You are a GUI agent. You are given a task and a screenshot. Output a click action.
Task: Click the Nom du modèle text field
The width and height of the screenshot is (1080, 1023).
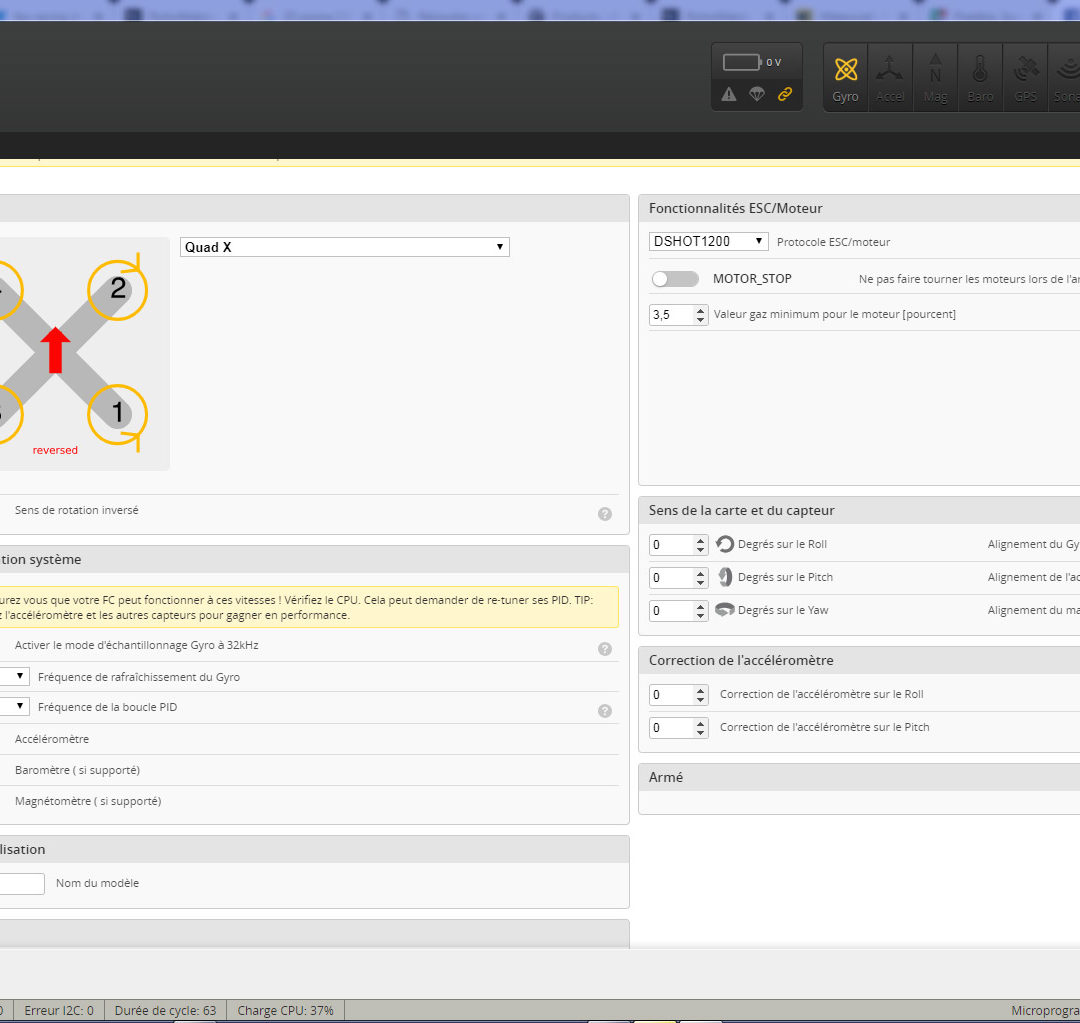click(22, 884)
